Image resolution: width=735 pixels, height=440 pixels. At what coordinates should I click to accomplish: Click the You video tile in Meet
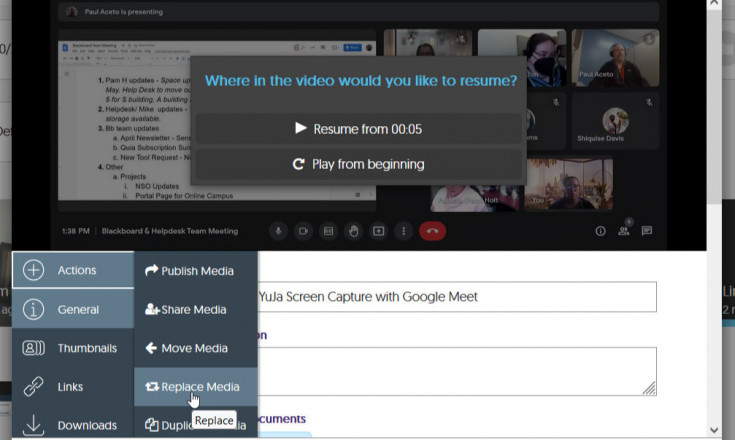[x=569, y=183]
